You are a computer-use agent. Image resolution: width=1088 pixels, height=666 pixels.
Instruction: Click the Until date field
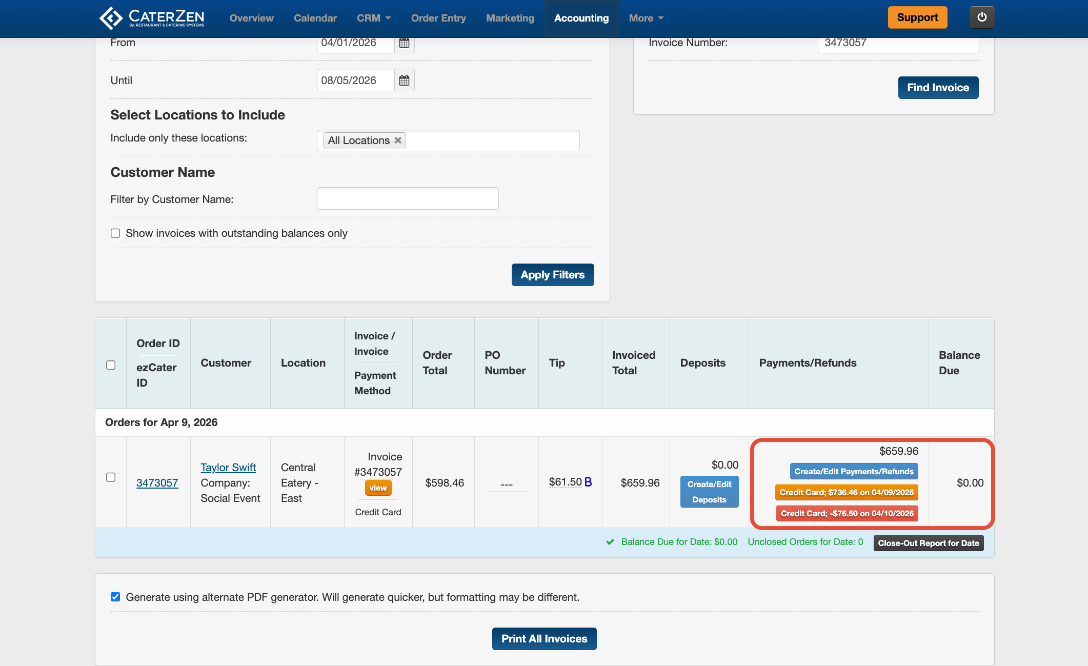[x=356, y=80]
